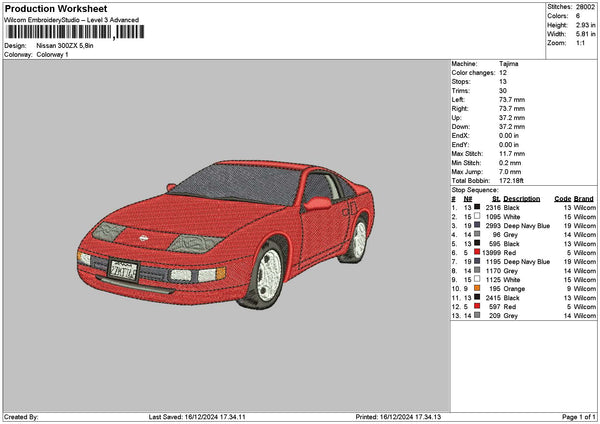This screenshot has height=424, width=600.
Task: Select the 2316 stitch count in row 1
Action: coord(493,207)
